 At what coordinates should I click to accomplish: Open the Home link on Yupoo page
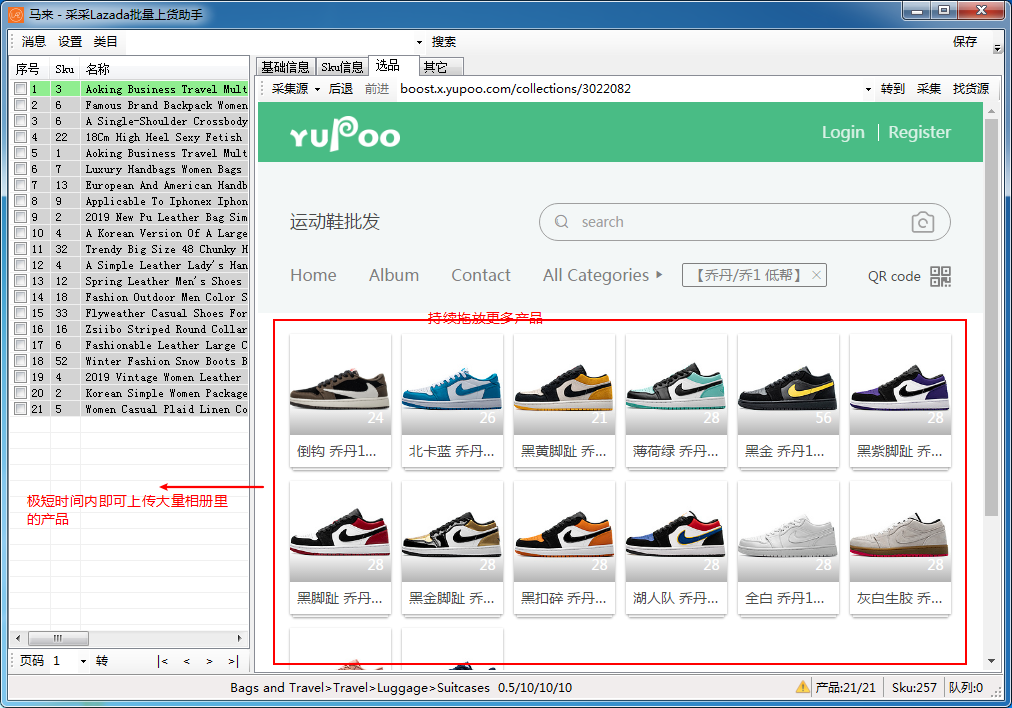tap(313, 275)
